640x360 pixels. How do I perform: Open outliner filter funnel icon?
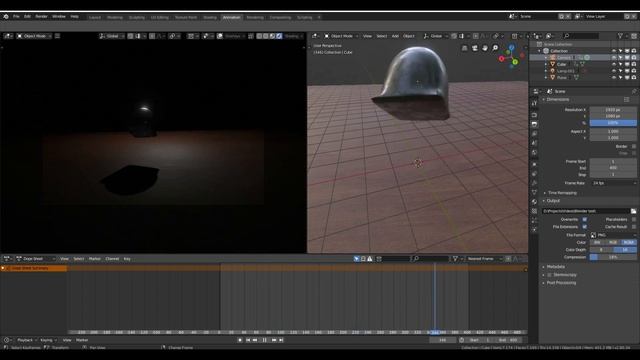coord(621,36)
